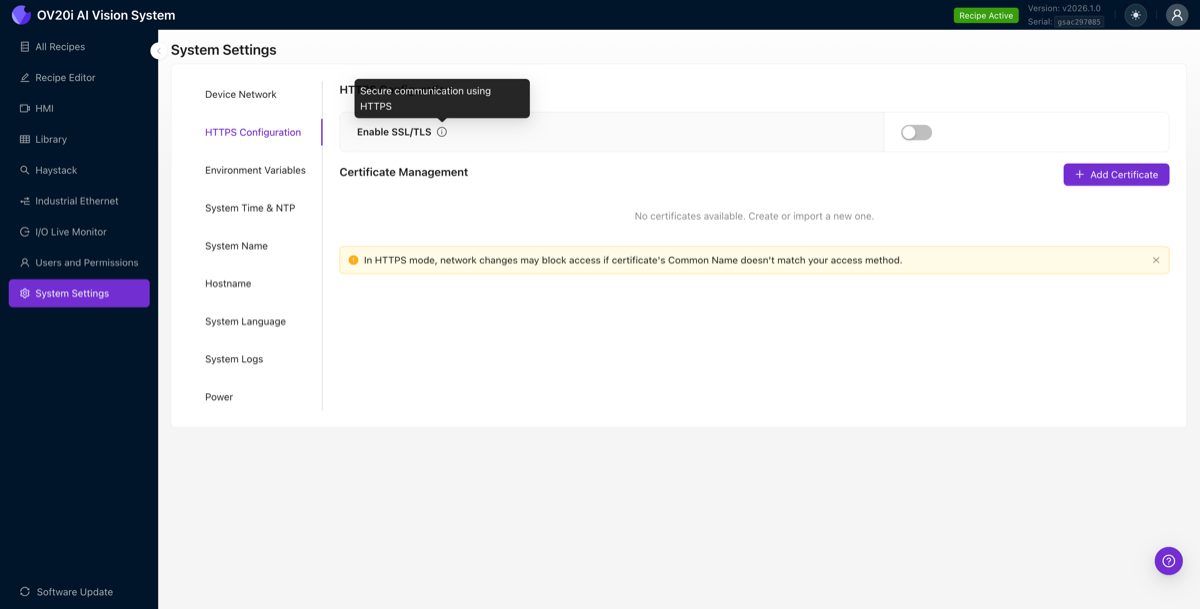Open Haystack search
This screenshot has height=609, width=1200.
click(56, 170)
